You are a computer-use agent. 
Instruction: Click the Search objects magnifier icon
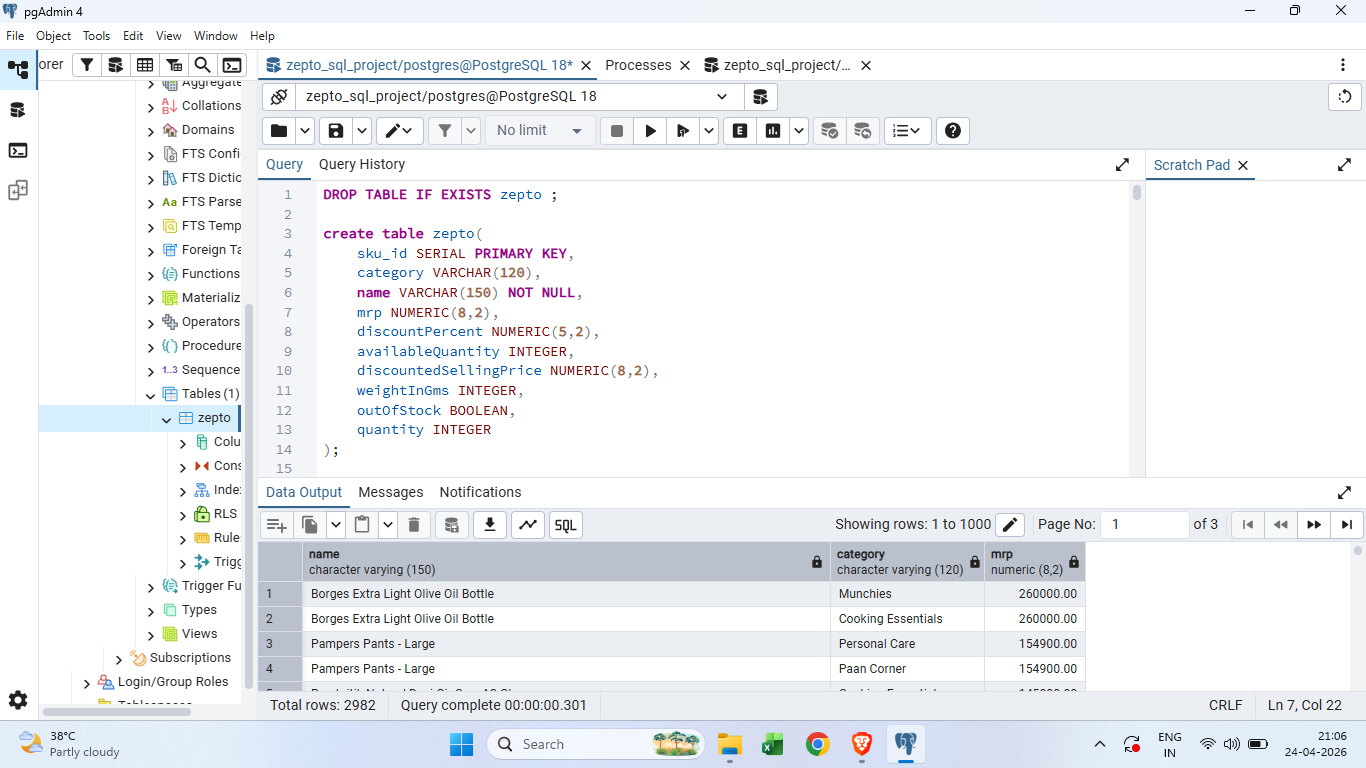pyautogui.click(x=203, y=65)
